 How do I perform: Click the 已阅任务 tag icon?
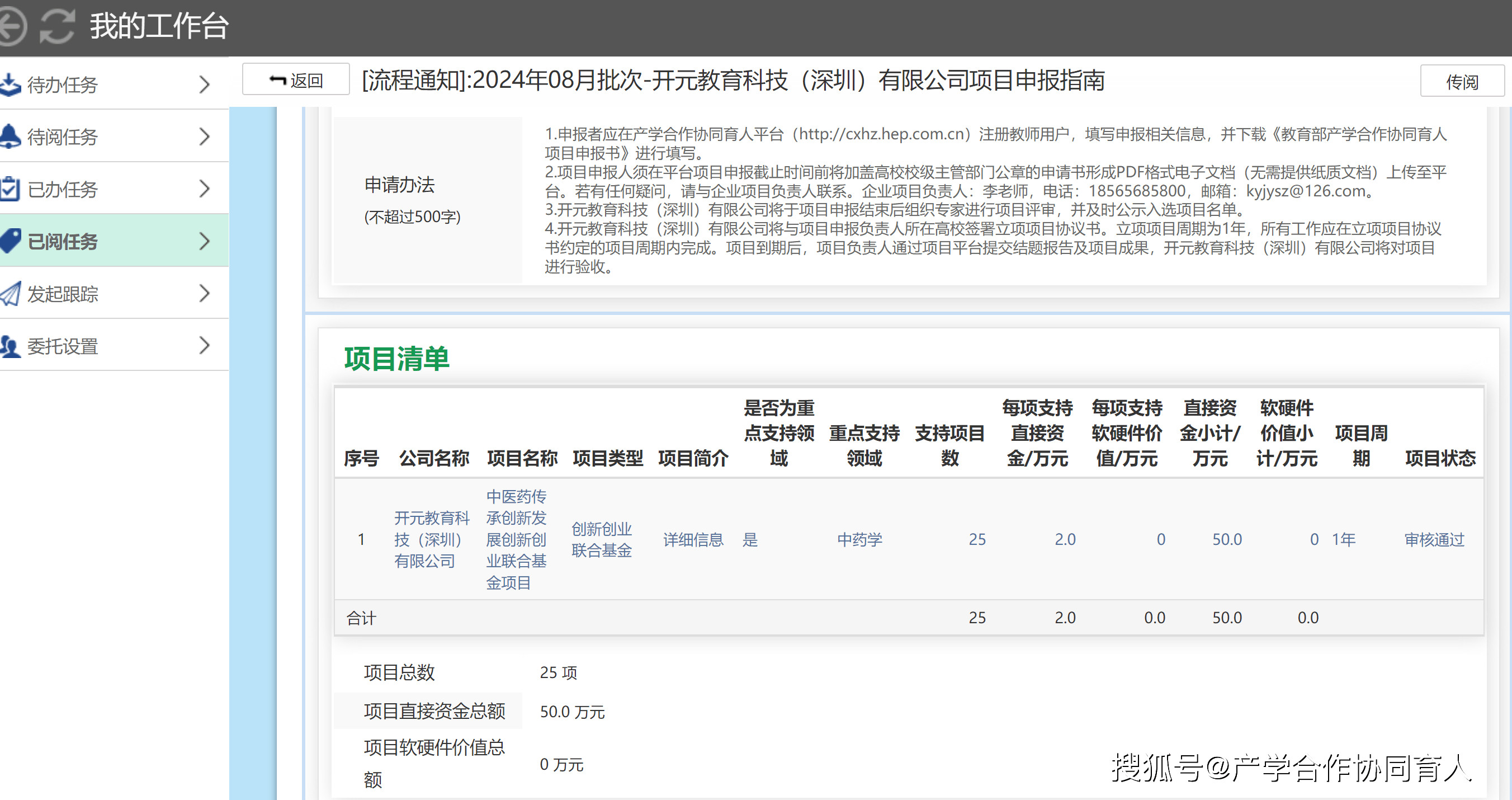10,241
